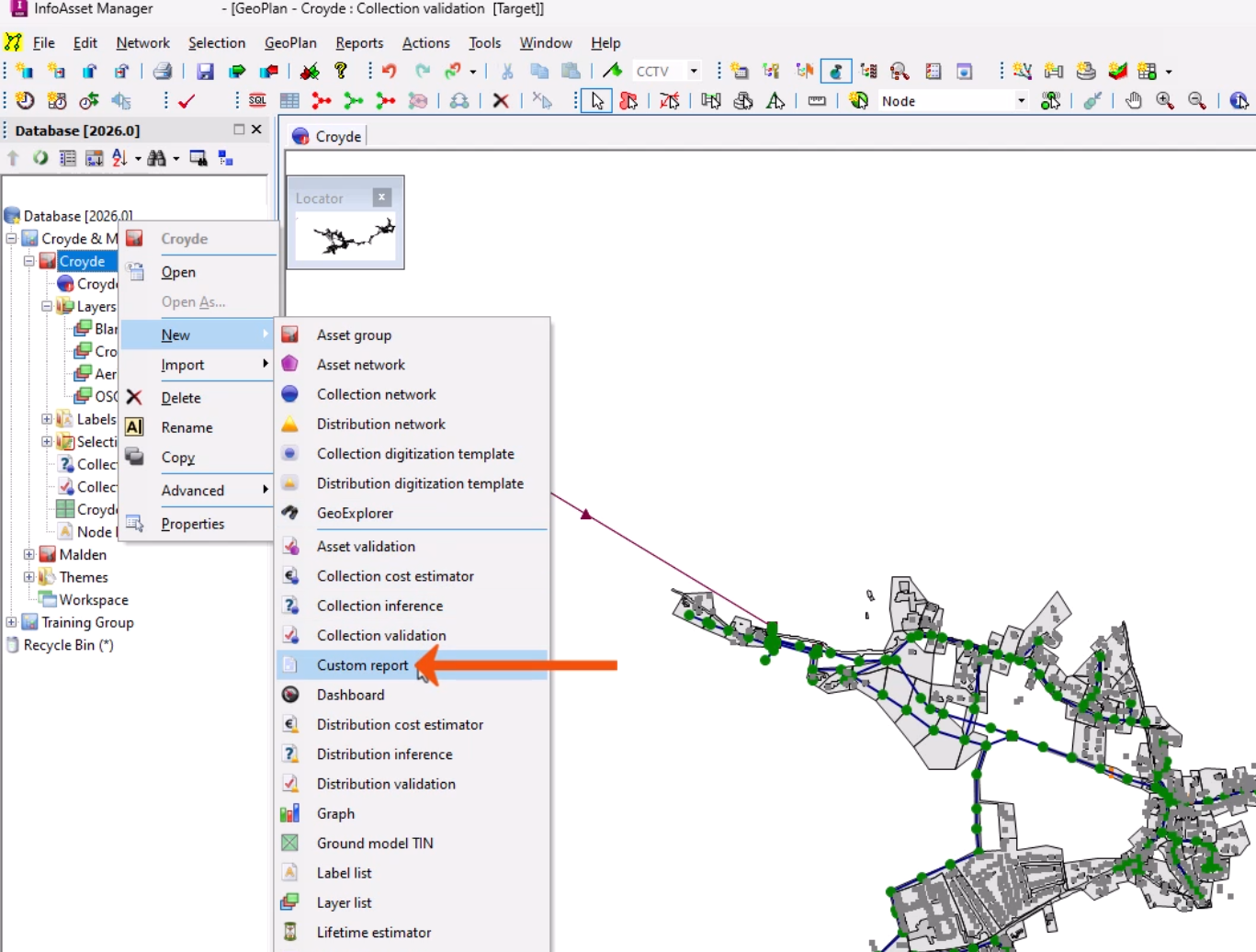The height and width of the screenshot is (952, 1256).
Task: Select the Zoom In tool
Action: [x=1165, y=101]
